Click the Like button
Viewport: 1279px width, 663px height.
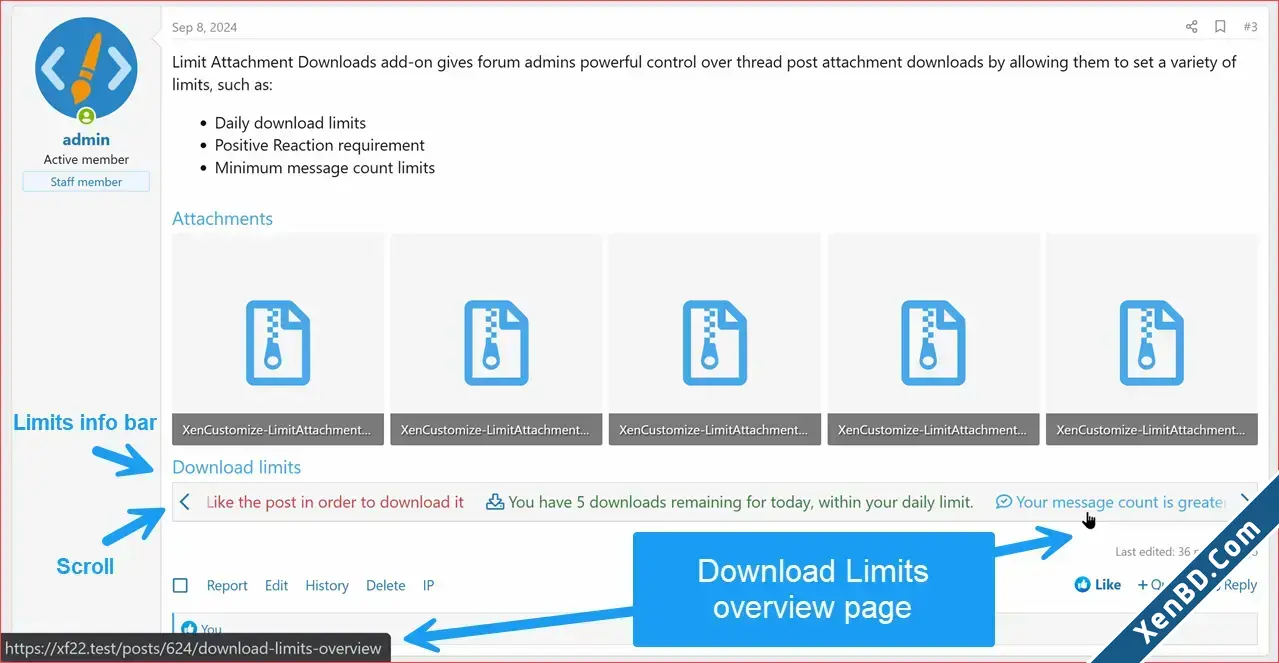tap(1098, 584)
